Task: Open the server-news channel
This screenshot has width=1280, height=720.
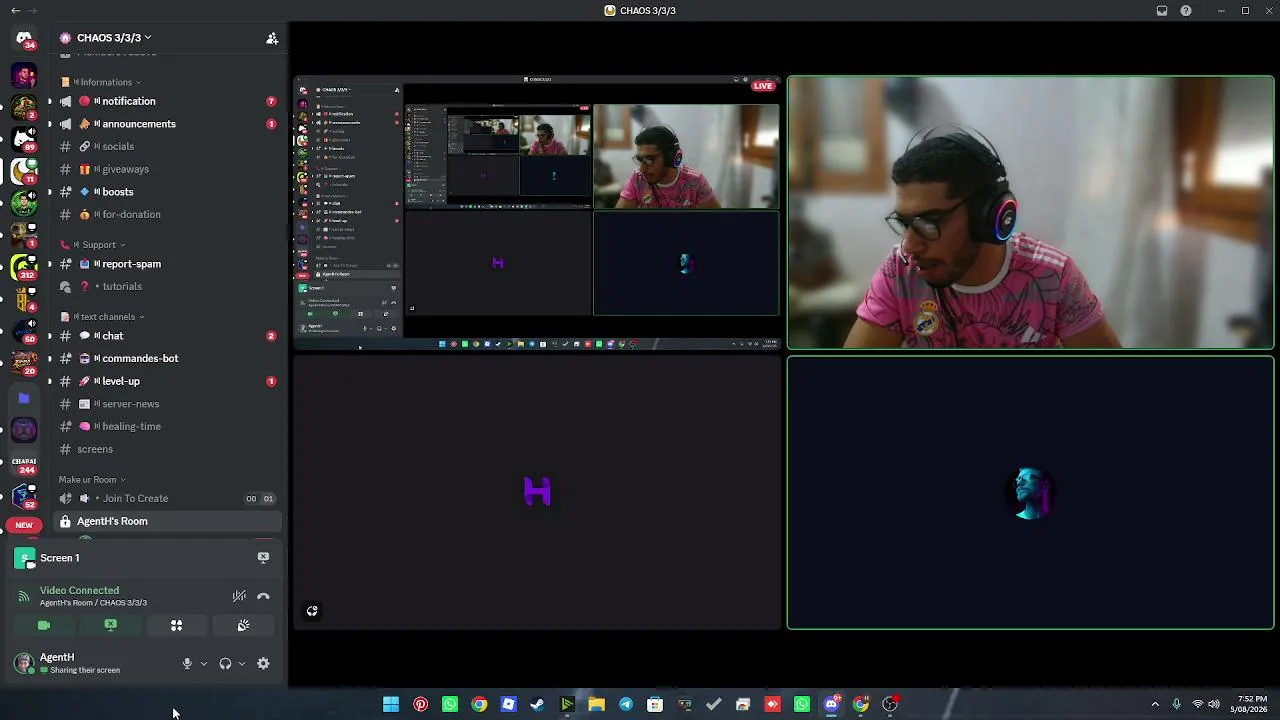Action: 167,404
